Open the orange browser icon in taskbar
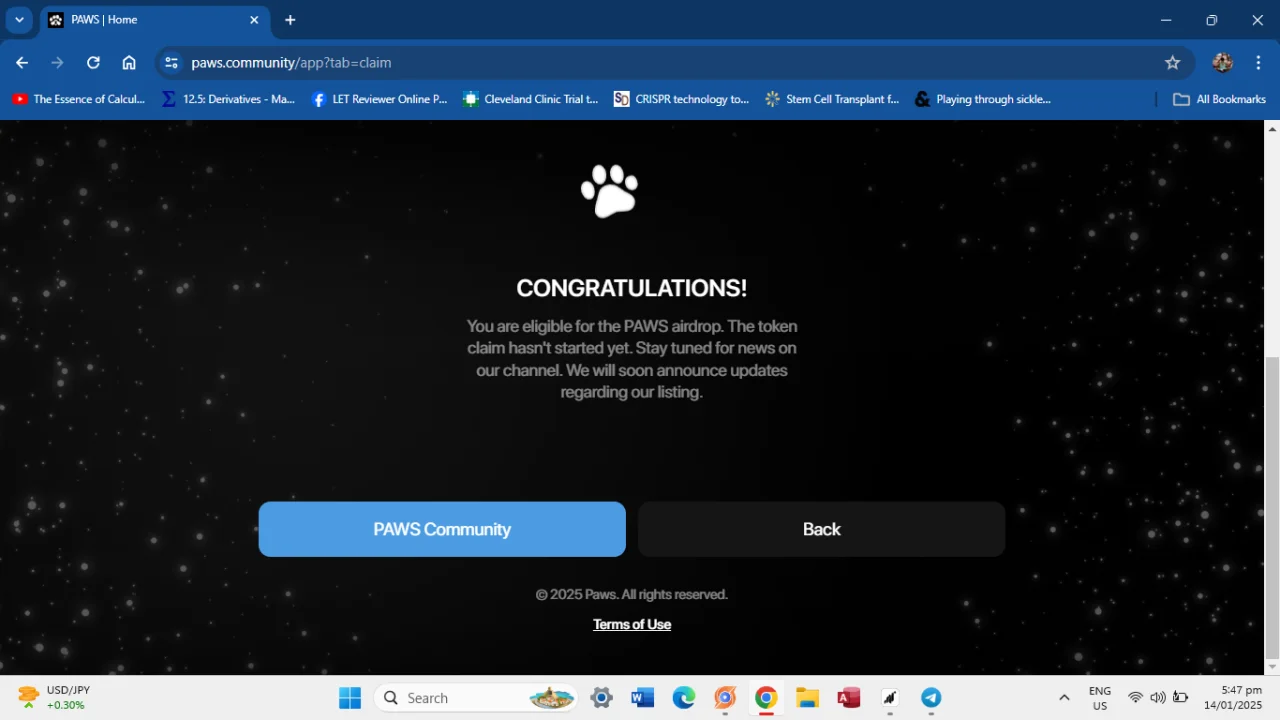Screen dimensions: 1280x720 (725, 698)
